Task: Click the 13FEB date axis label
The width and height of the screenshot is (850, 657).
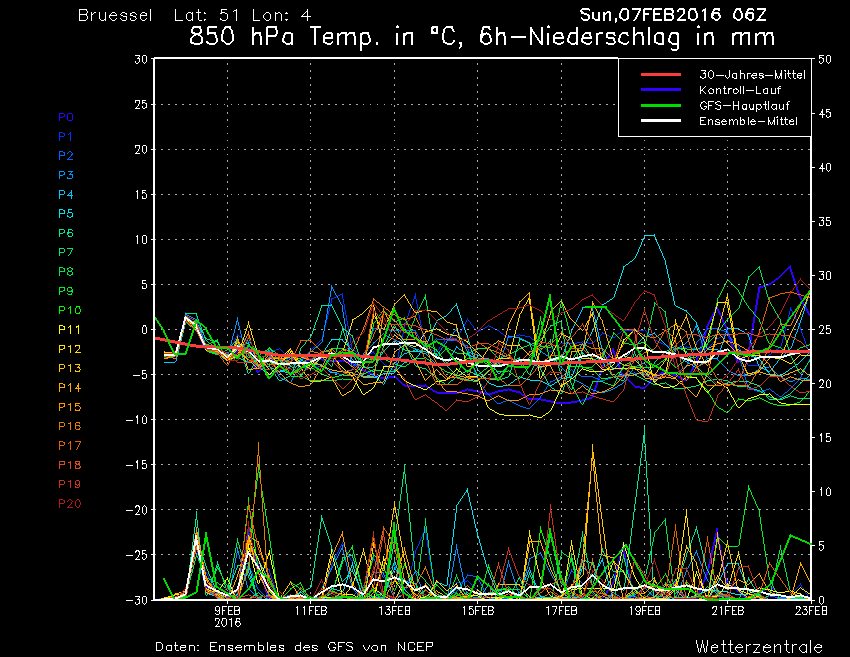Action: 395,611
